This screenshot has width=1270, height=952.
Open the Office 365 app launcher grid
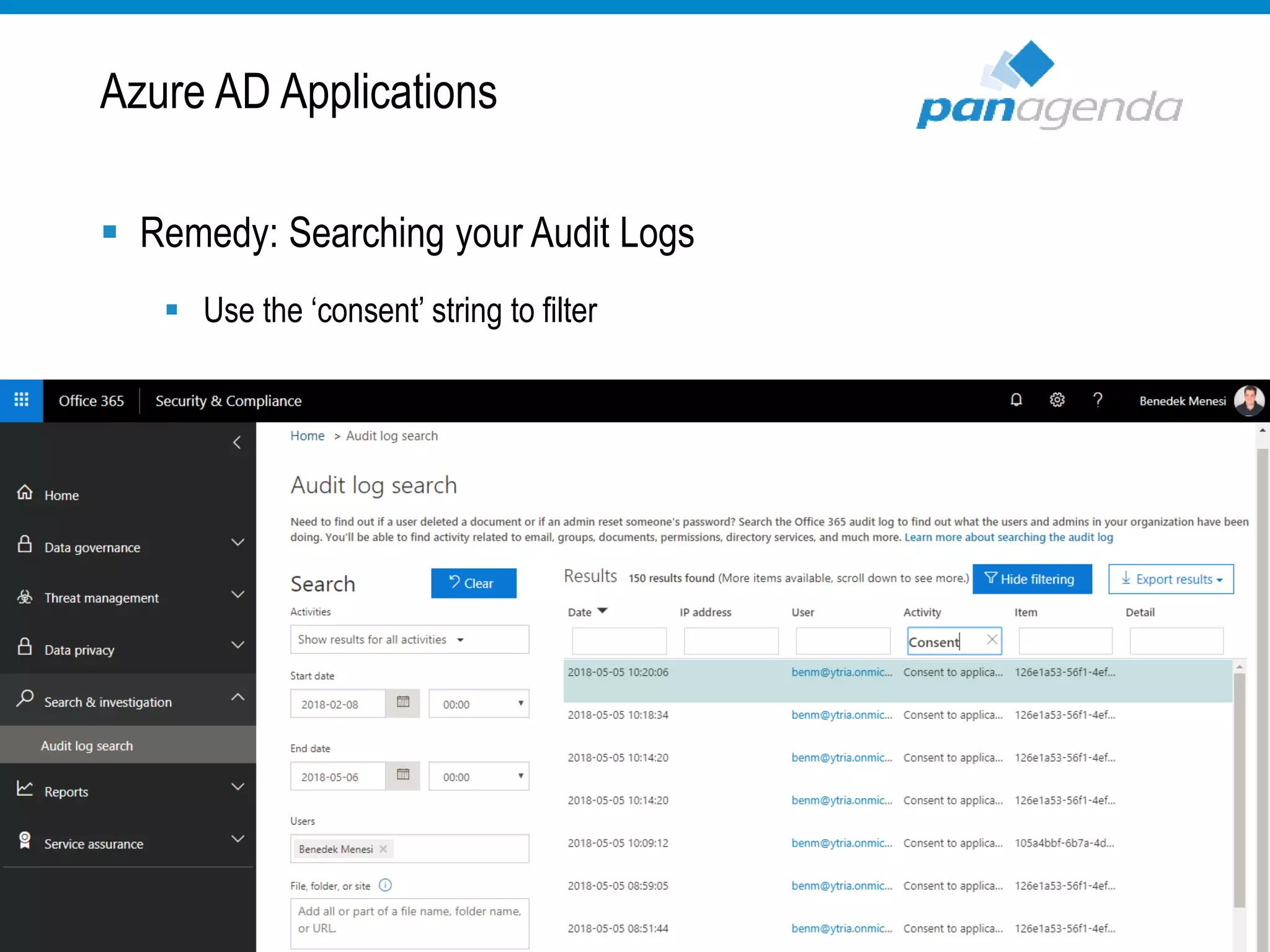(x=21, y=400)
